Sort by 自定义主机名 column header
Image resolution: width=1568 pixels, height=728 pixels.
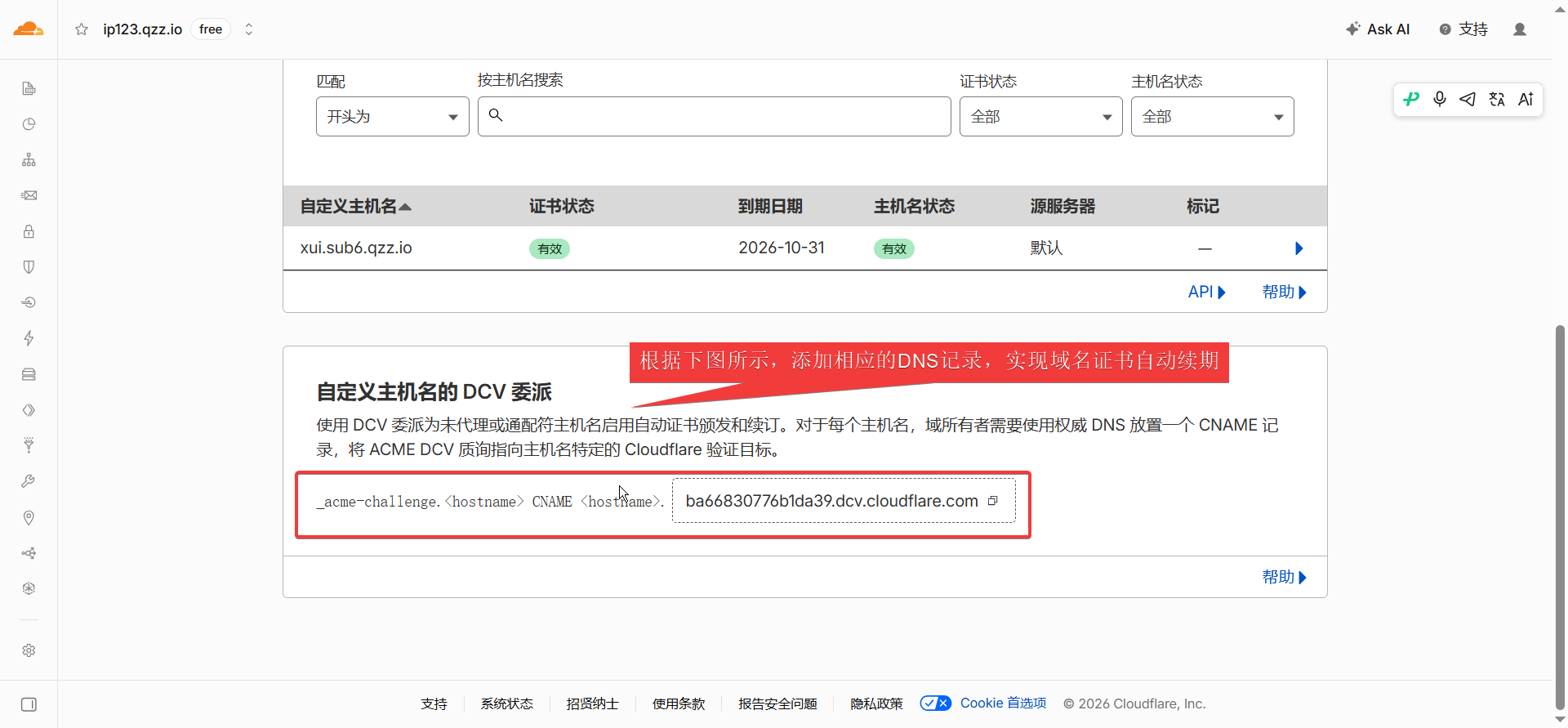355,207
